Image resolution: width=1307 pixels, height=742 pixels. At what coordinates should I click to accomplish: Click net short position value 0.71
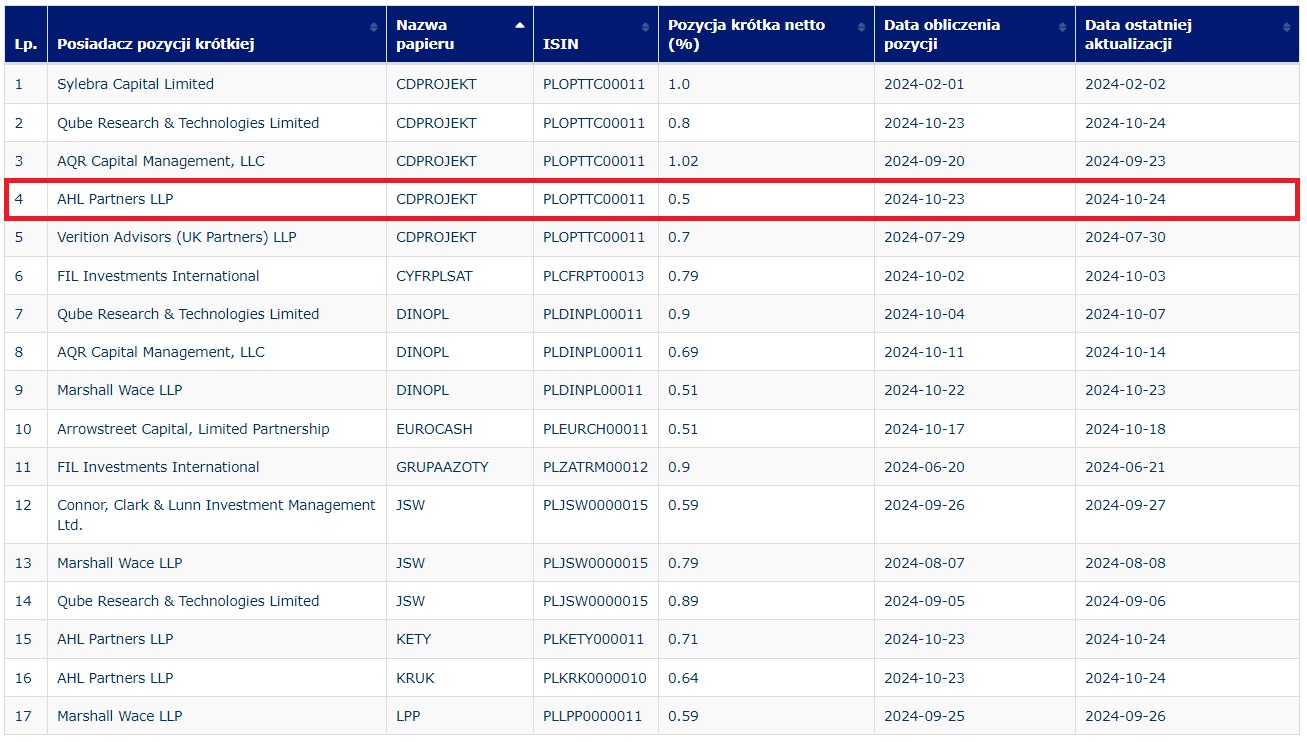click(x=683, y=639)
